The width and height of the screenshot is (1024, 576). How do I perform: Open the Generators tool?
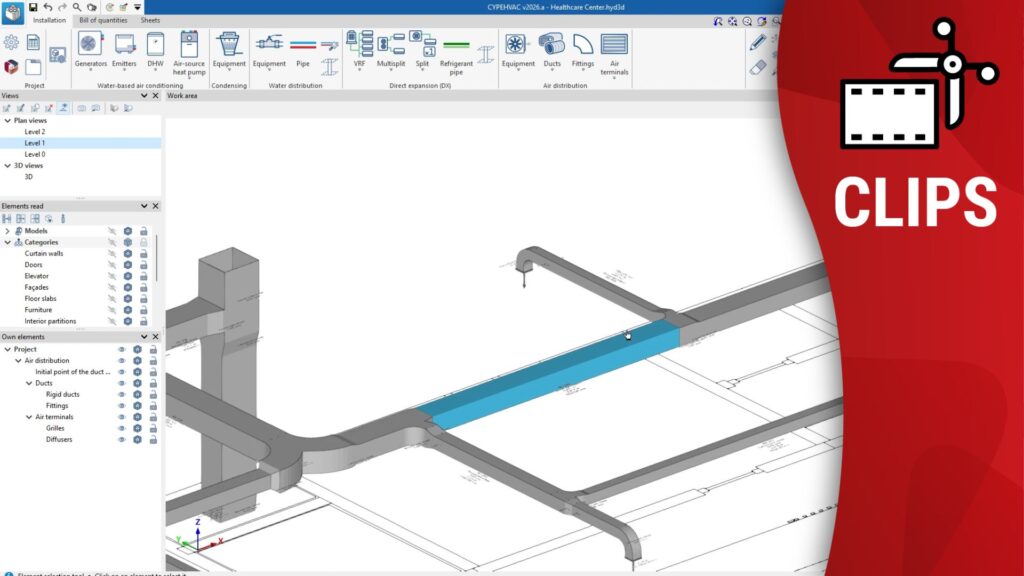click(x=90, y=48)
